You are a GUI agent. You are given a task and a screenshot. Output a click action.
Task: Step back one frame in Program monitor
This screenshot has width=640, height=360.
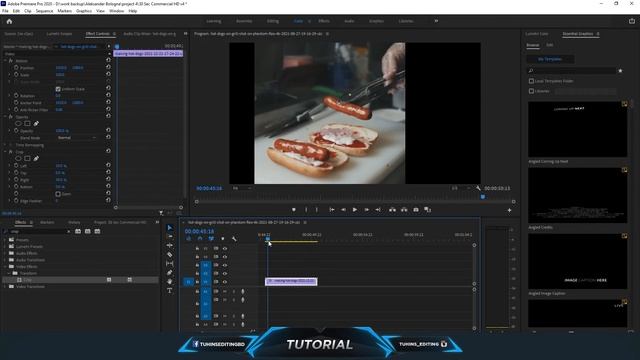tap(343, 210)
